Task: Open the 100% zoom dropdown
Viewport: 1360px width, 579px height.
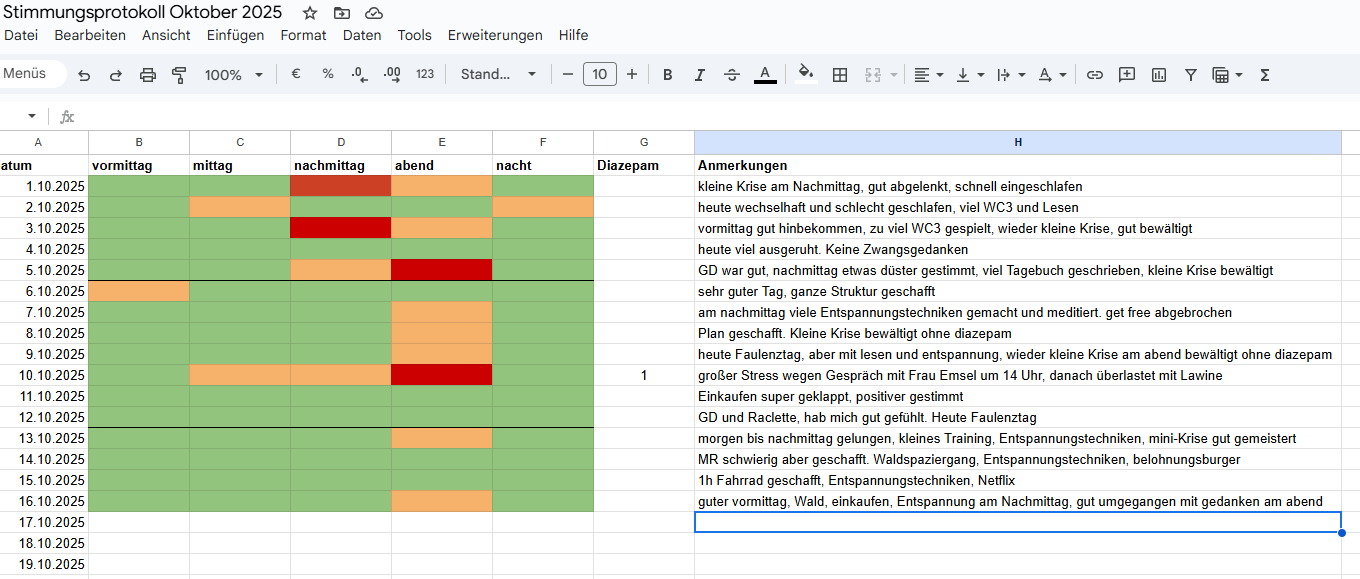Action: click(x=234, y=75)
